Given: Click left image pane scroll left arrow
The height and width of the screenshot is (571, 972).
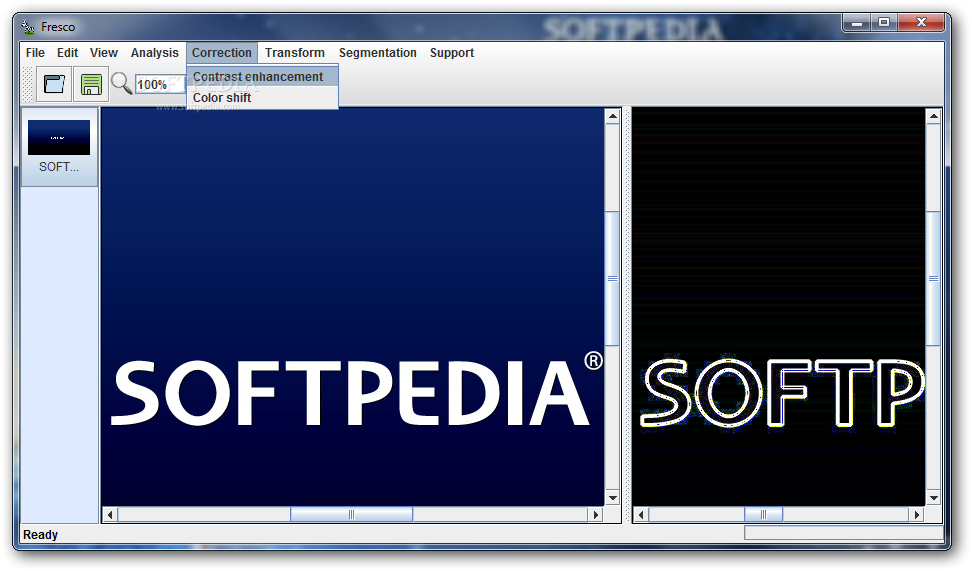Looking at the screenshot, I should [110, 515].
